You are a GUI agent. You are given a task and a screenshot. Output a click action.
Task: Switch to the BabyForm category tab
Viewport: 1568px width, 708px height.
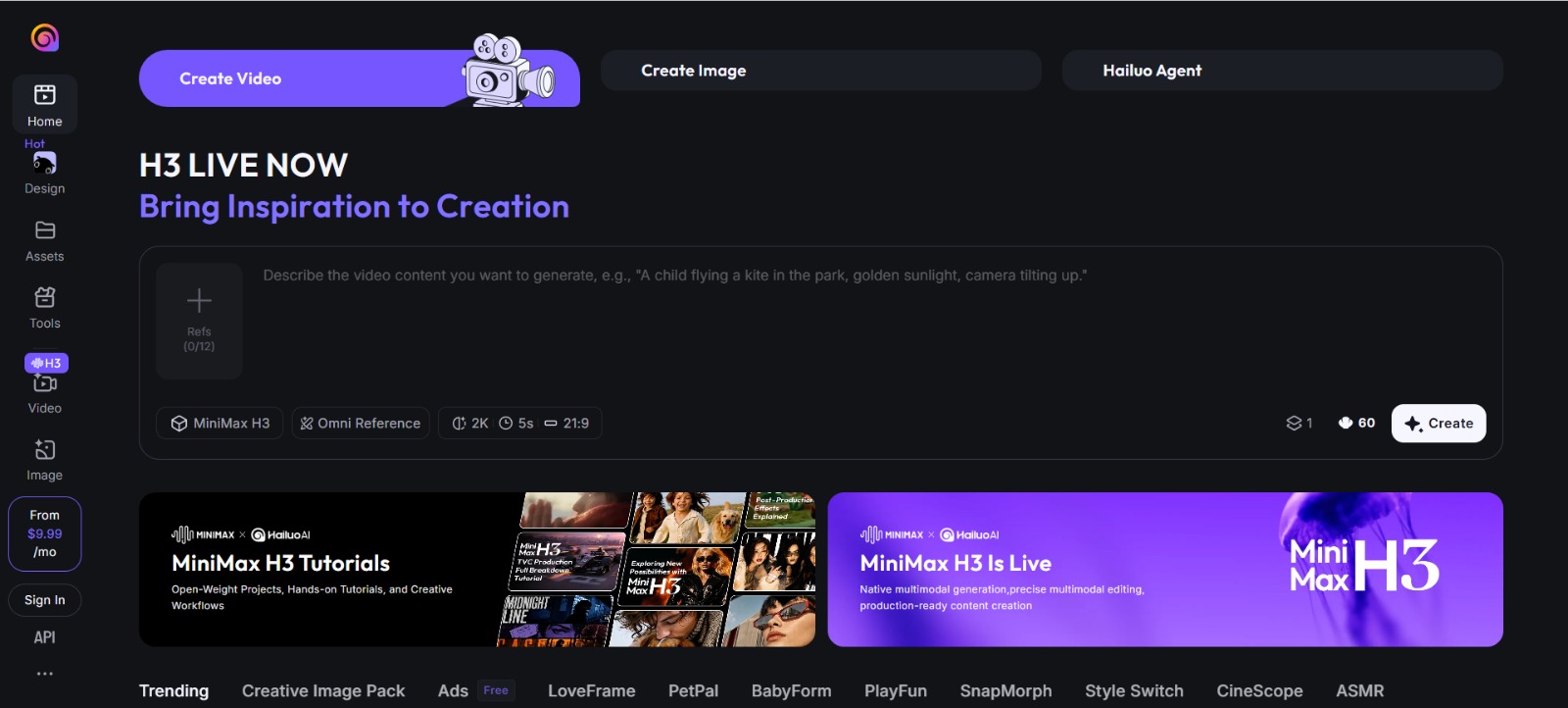(x=792, y=690)
